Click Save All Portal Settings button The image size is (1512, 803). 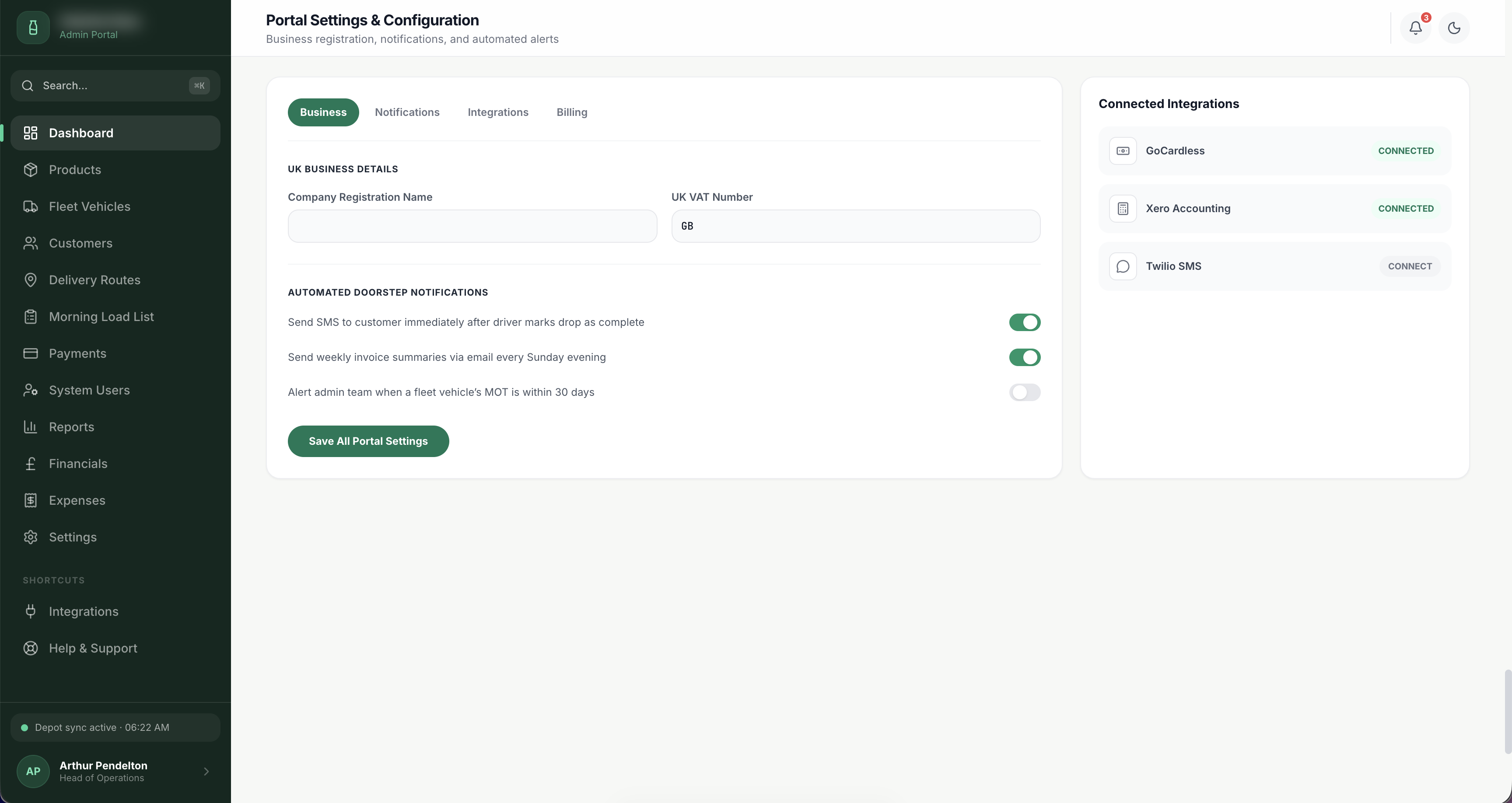tap(368, 441)
